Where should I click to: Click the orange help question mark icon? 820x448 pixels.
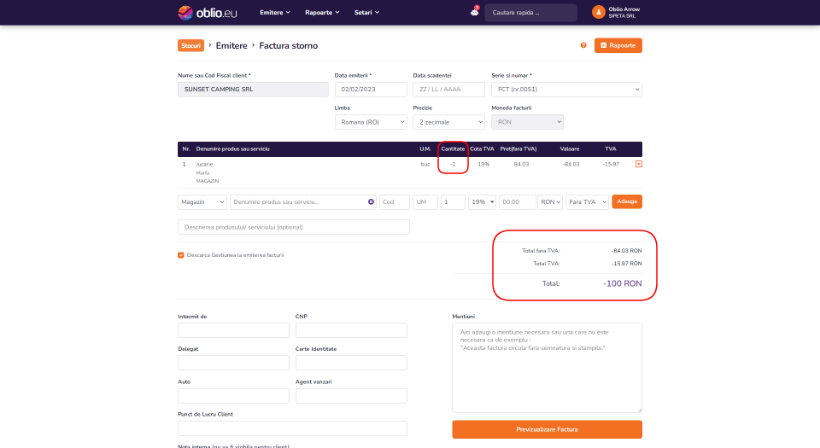(584, 45)
